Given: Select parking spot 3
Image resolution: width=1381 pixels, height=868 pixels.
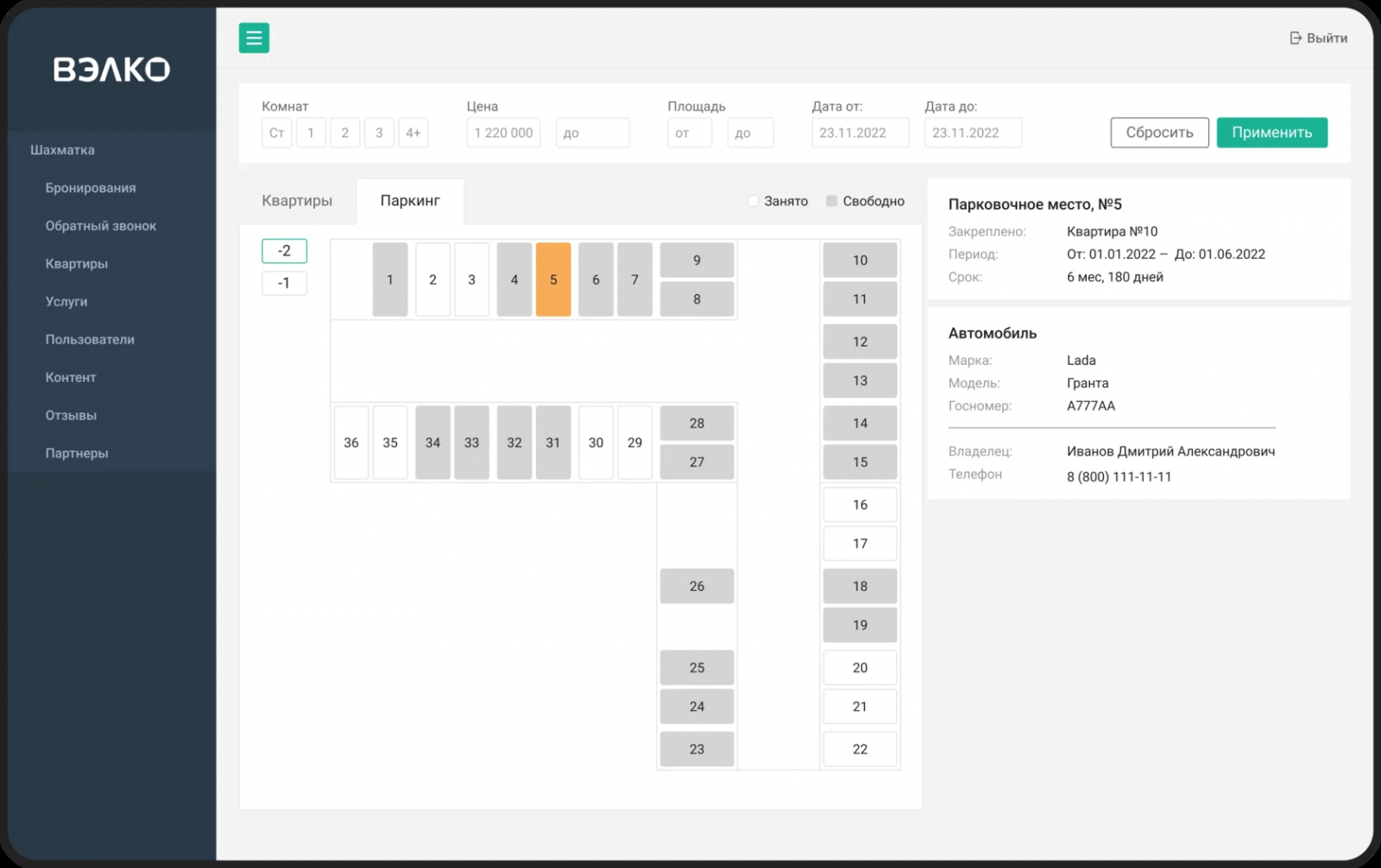Looking at the screenshot, I should (471, 280).
